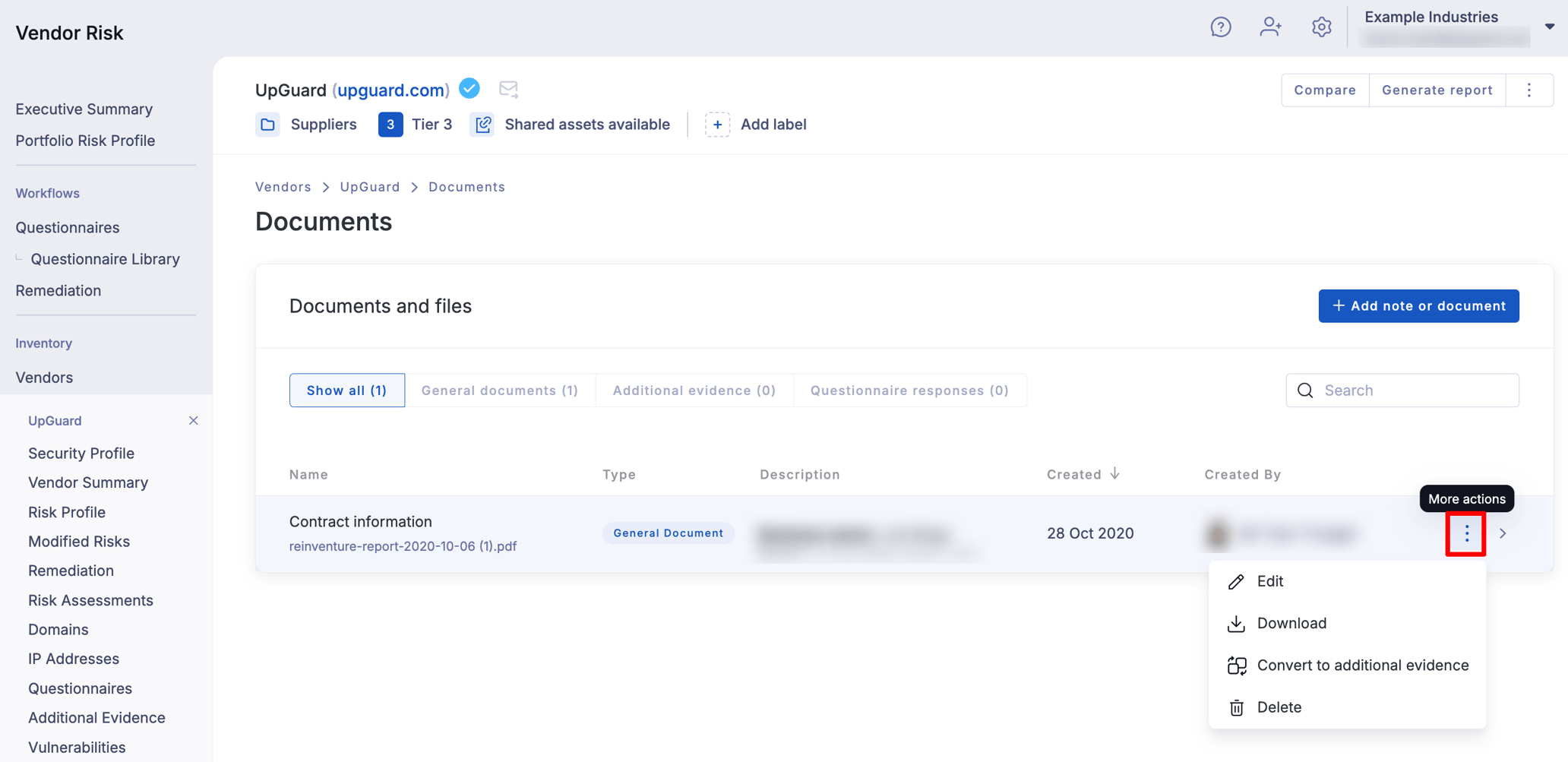Click UpGuard in the breadcrumb
This screenshot has width=1568, height=762.
[370, 187]
